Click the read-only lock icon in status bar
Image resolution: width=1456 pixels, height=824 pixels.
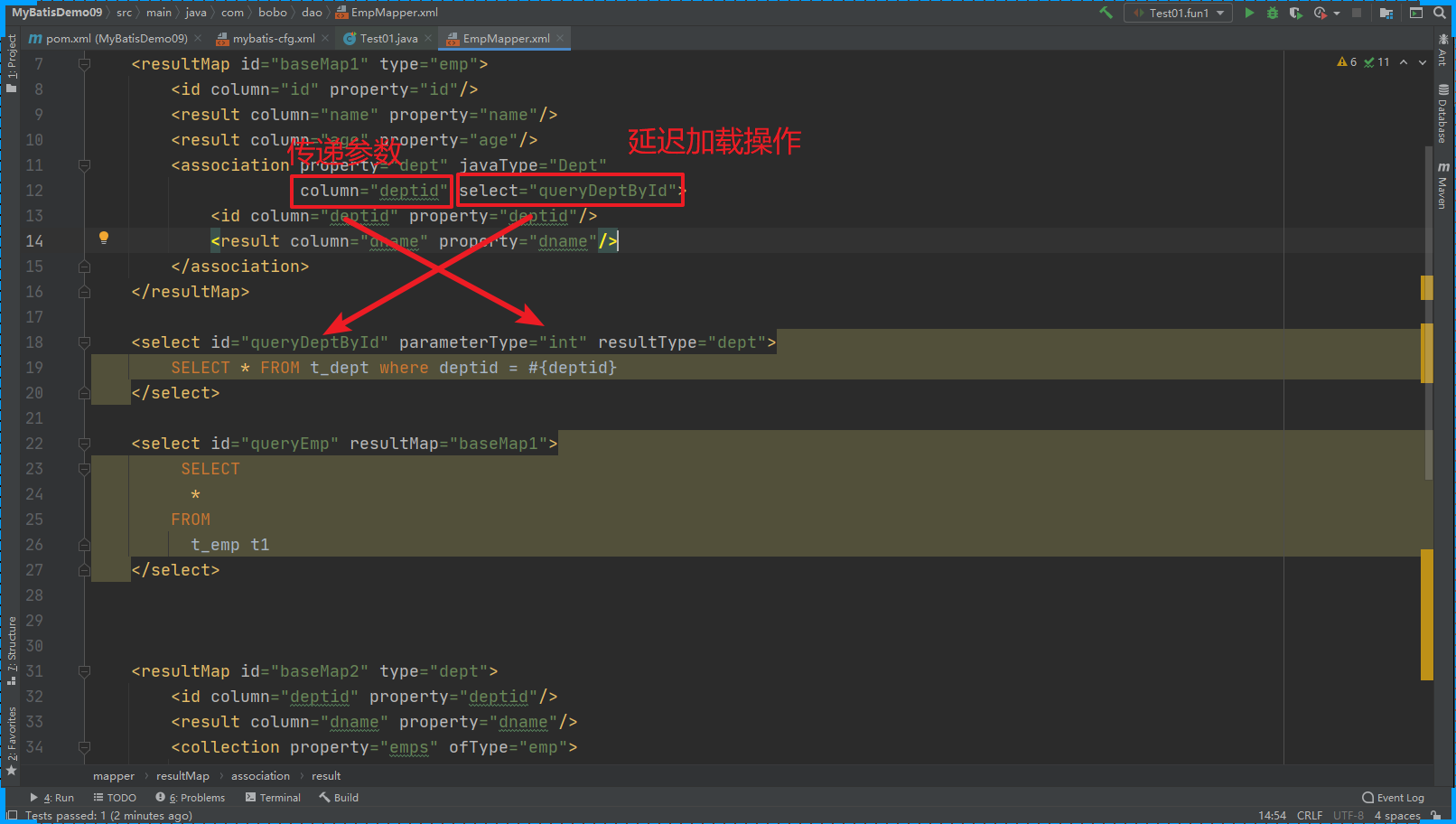(x=1436, y=815)
